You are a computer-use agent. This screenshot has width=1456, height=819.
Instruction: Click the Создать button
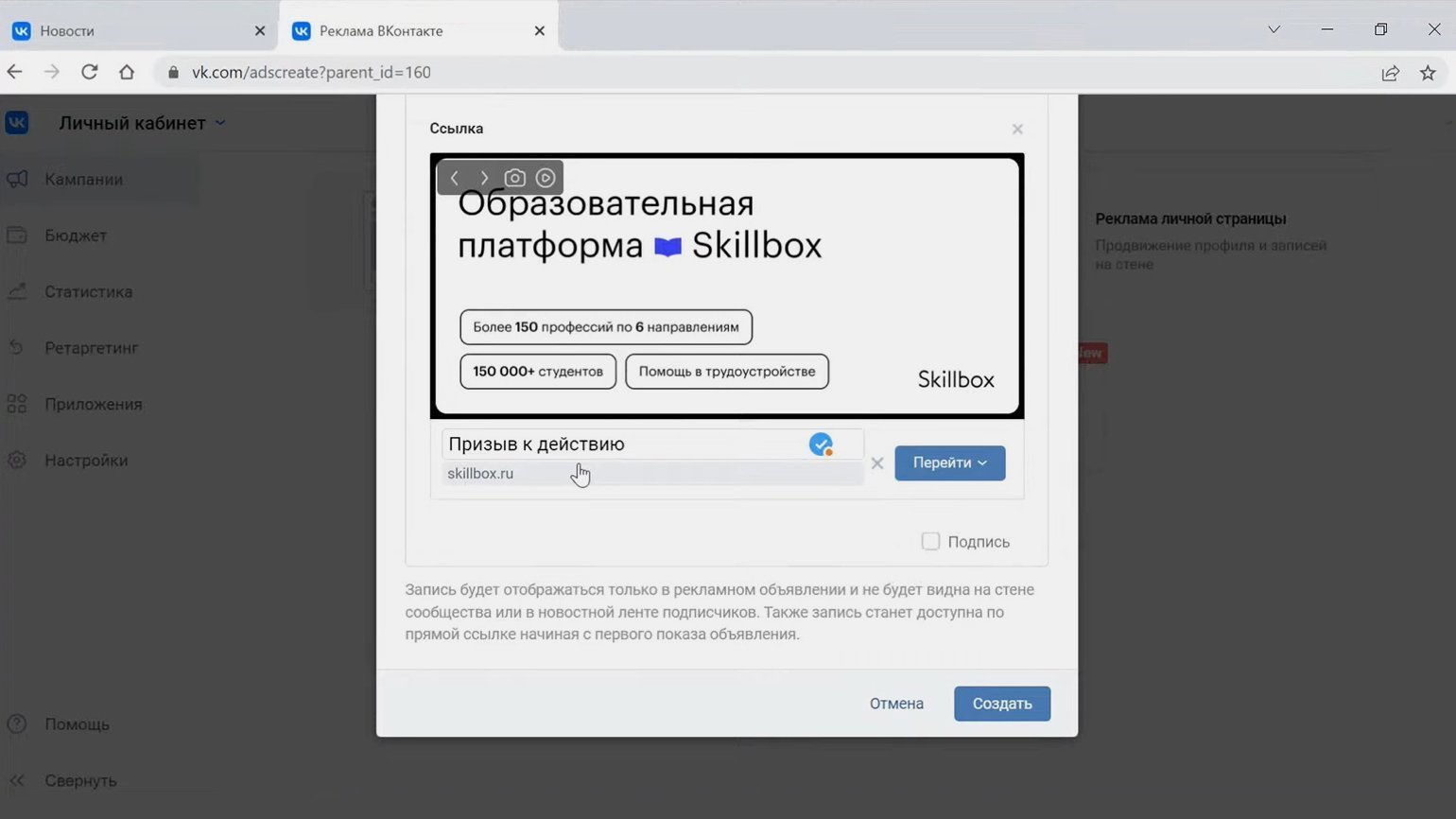point(1002,704)
